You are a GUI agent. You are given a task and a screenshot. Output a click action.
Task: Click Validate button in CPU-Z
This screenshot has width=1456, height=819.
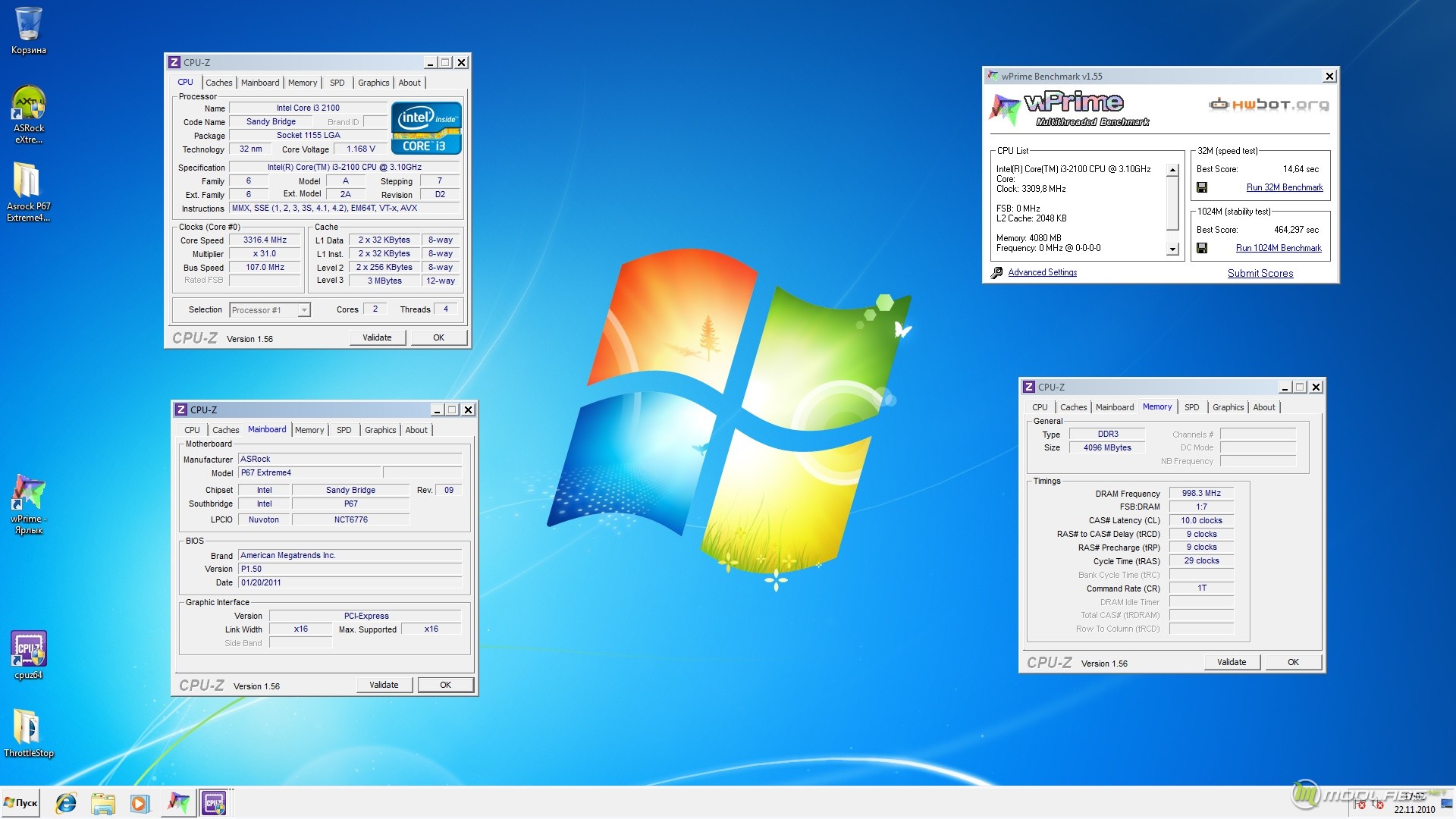(x=379, y=338)
